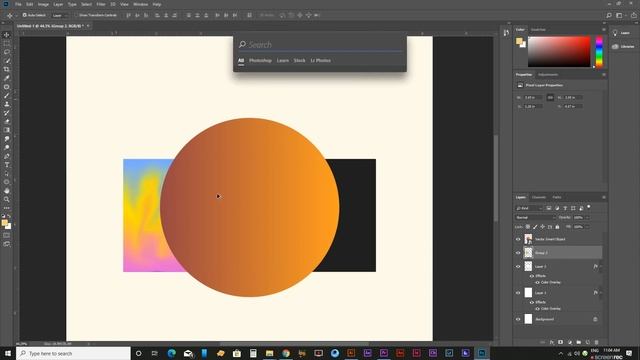The width and height of the screenshot is (640, 360).
Task: Open the Window menu
Action: click(x=140, y=4)
